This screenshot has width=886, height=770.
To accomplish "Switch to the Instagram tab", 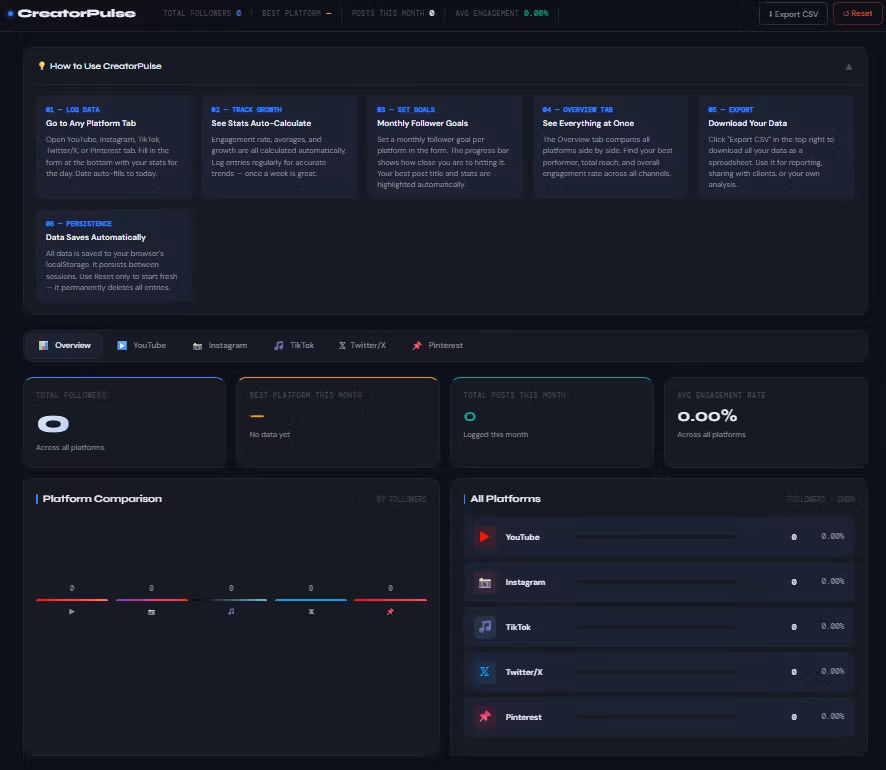I will [220, 345].
